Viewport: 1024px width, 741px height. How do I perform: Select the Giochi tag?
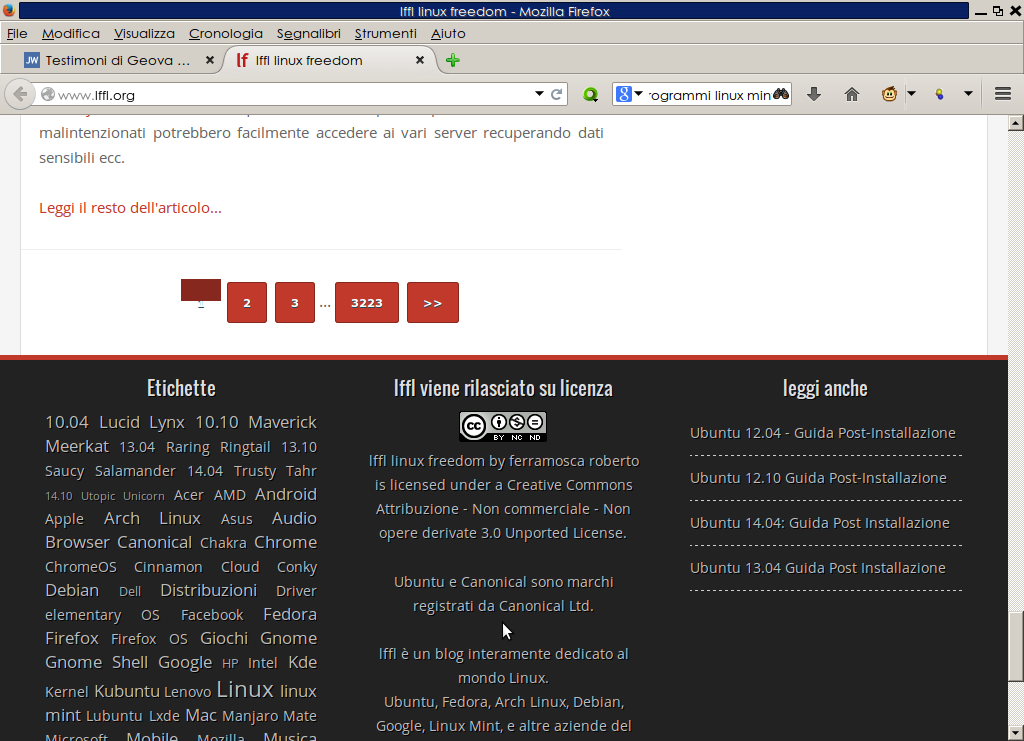(224, 639)
